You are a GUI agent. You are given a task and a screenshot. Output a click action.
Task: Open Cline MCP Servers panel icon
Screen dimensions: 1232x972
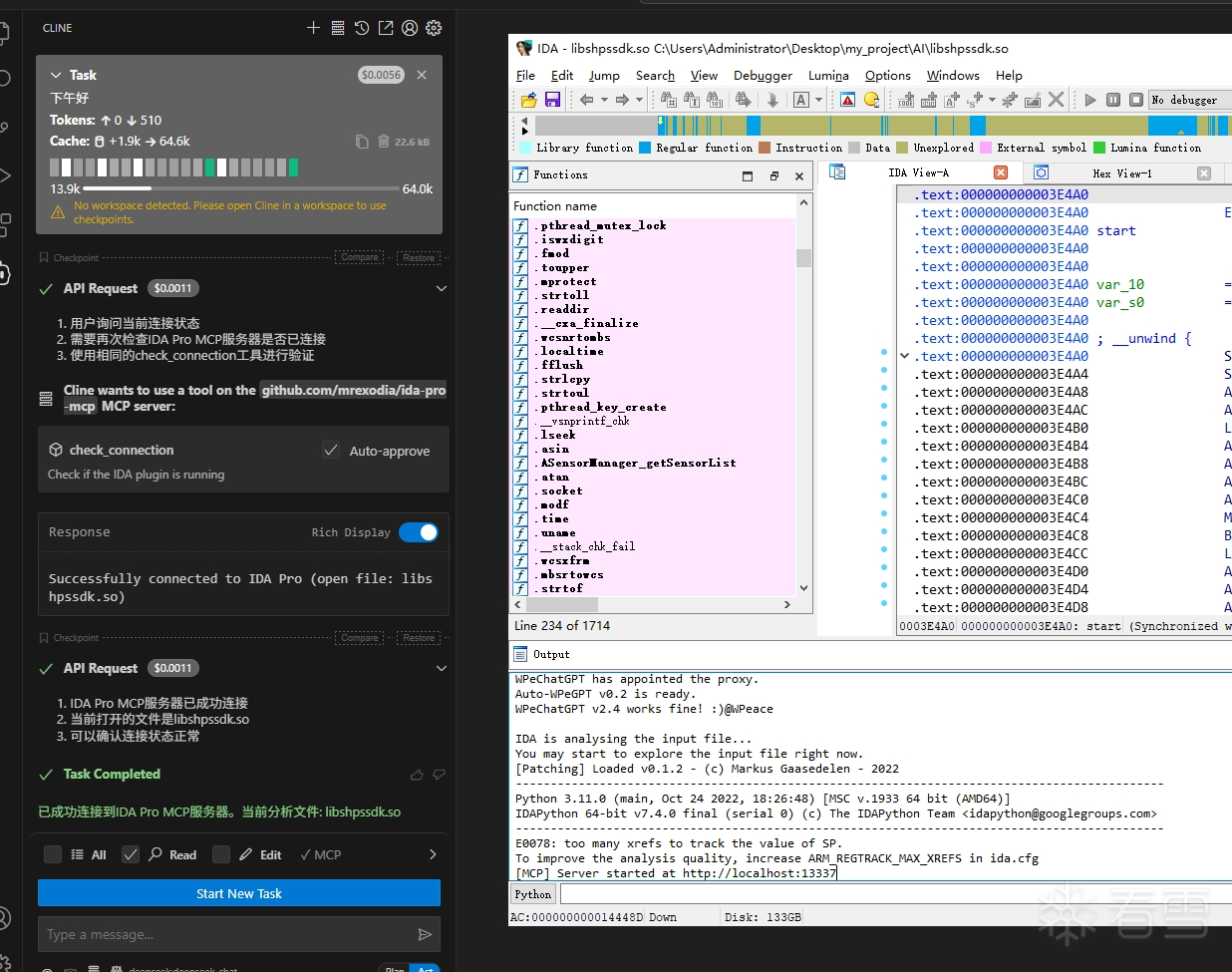338,28
